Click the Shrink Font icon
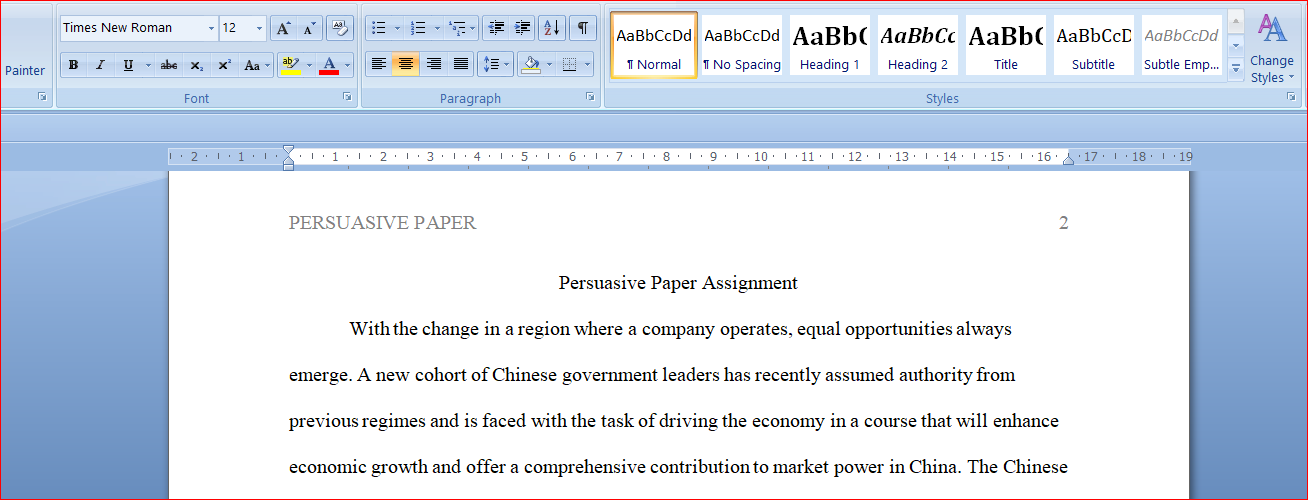The image size is (1308, 500). click(x=309, y=28)
